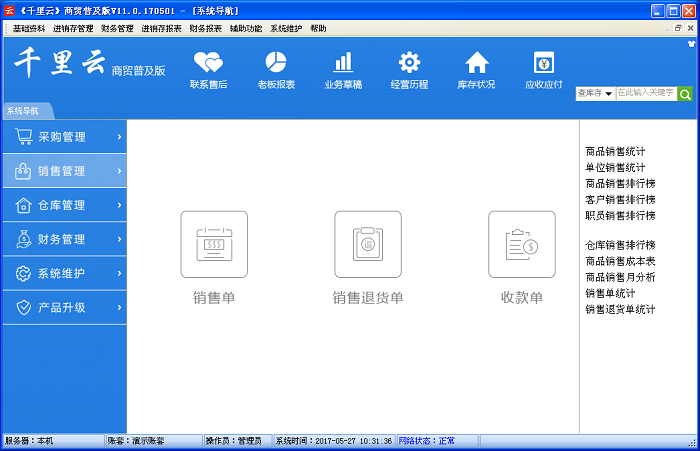
Task: Open the 财务报表 menu
Action: pos(206,29)
